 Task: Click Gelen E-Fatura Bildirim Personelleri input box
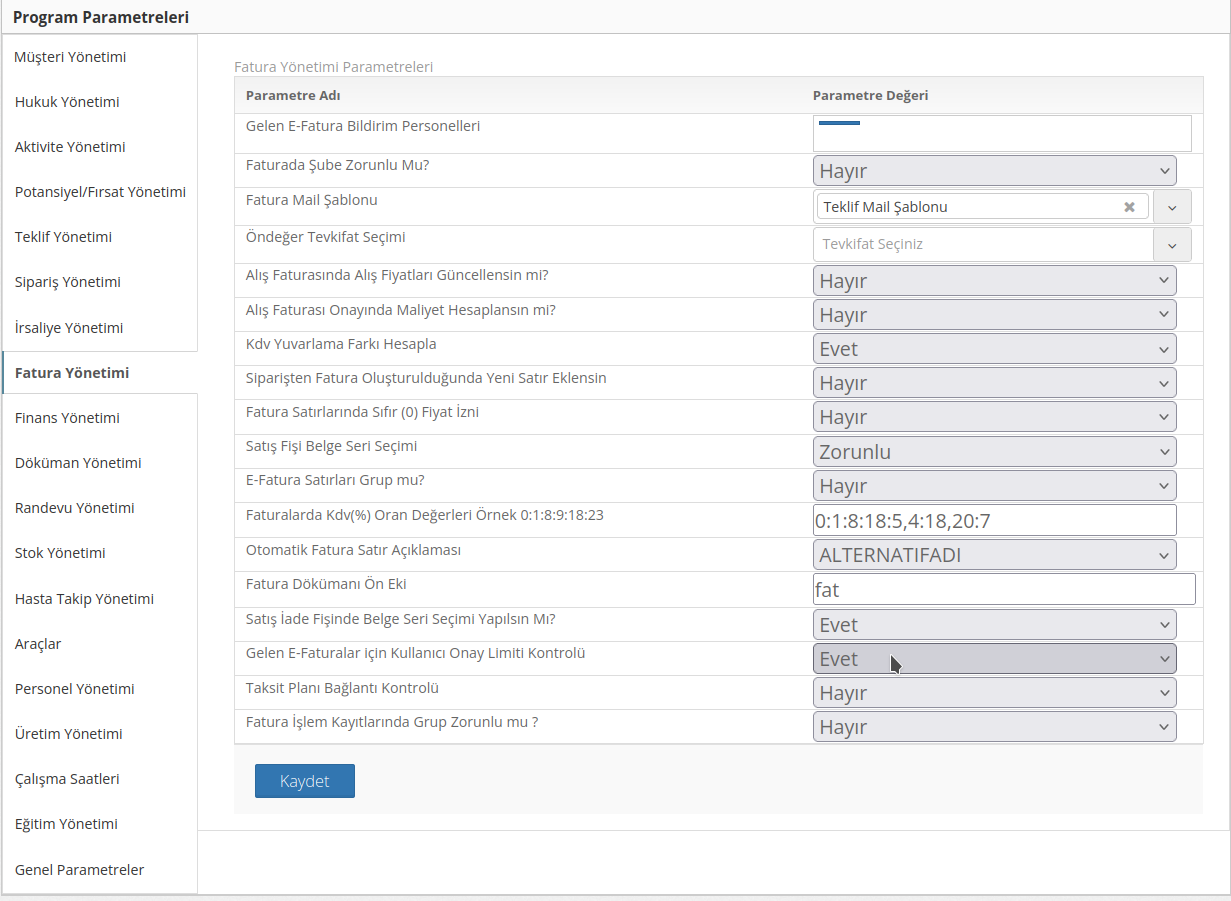tap(1002, 134)
